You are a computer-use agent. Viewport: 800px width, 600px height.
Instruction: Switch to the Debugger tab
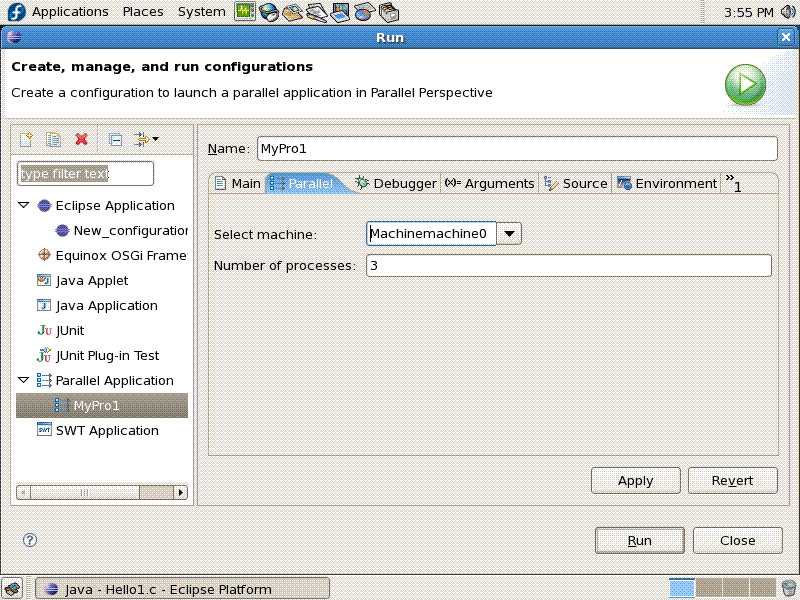tap(396, 183)
